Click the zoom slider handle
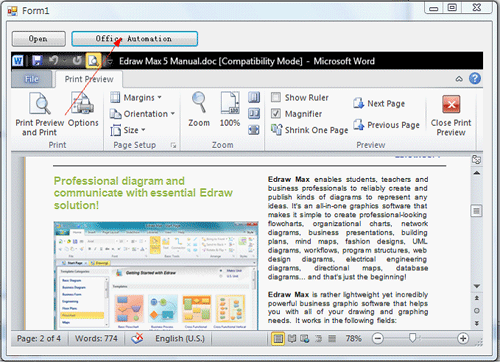Viewport: 500px width, 362px height. tap(412, 338)
